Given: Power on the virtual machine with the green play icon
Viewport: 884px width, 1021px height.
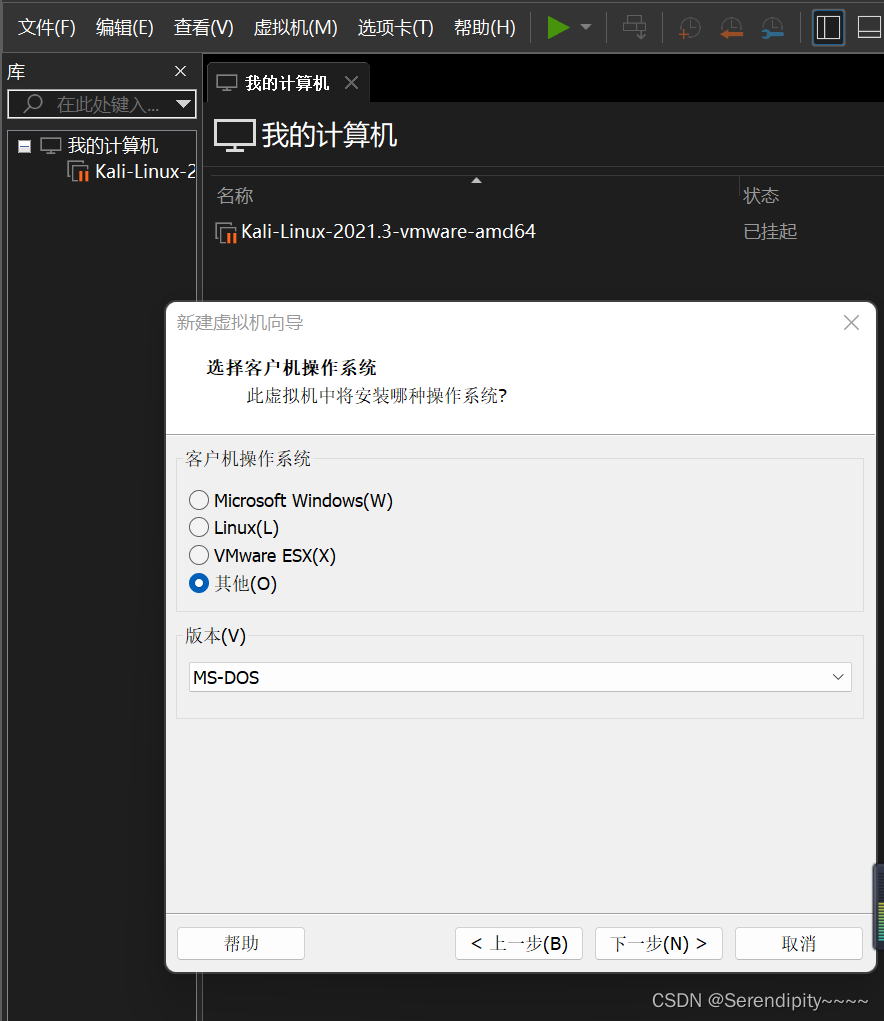Looking at the screenshot, I should click(558, 27).
